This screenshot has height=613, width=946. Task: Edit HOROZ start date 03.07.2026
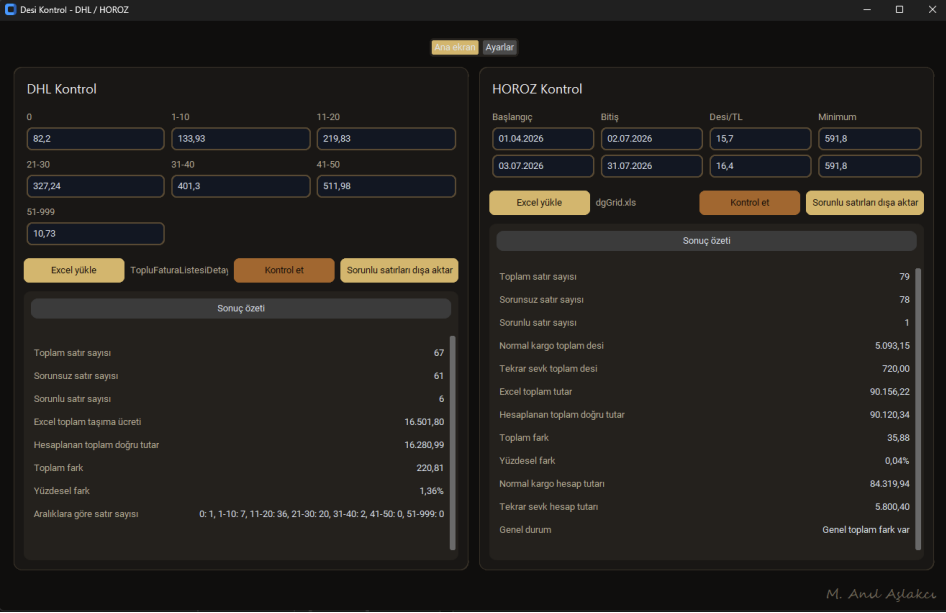click(x=543, y=166)
